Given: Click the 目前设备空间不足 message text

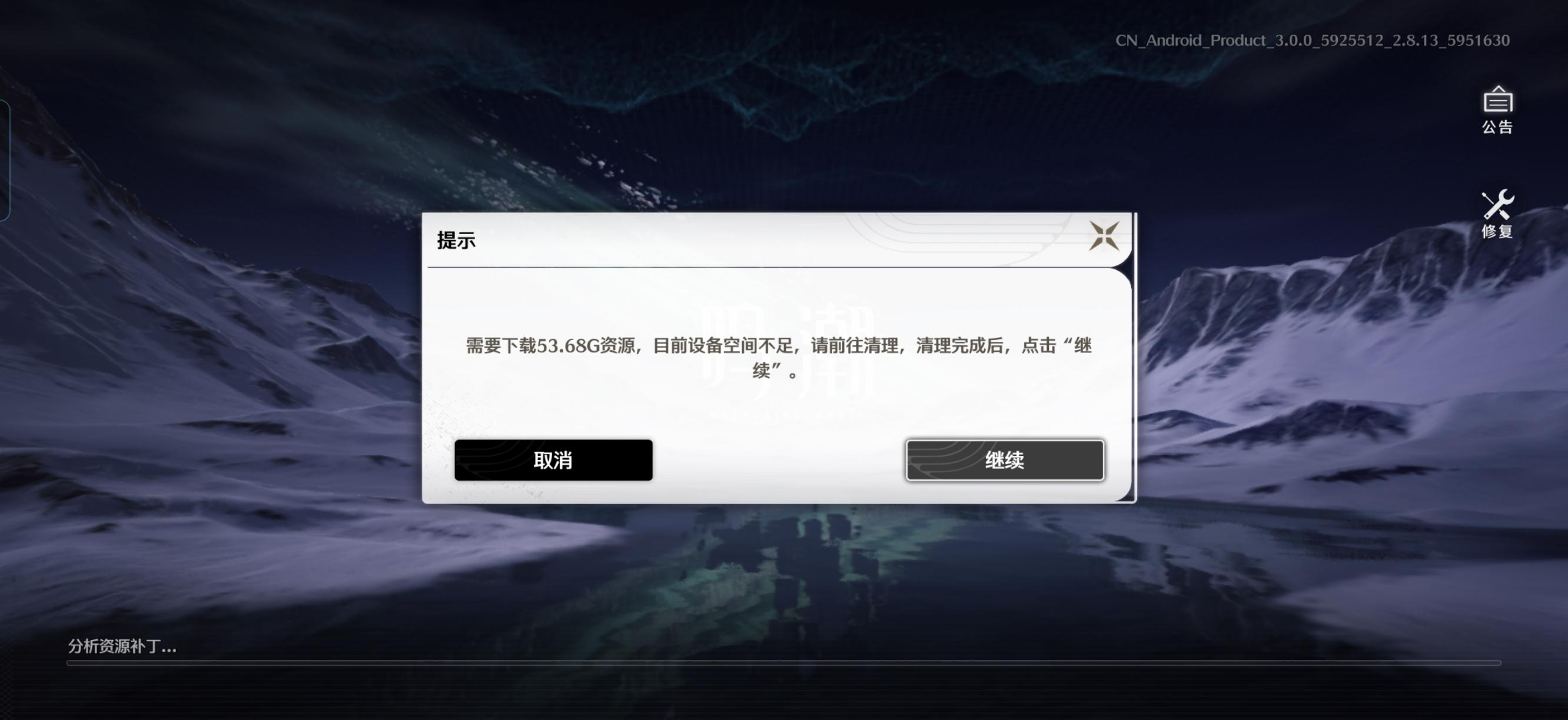Looking at the screenshot, I should 723,345.
